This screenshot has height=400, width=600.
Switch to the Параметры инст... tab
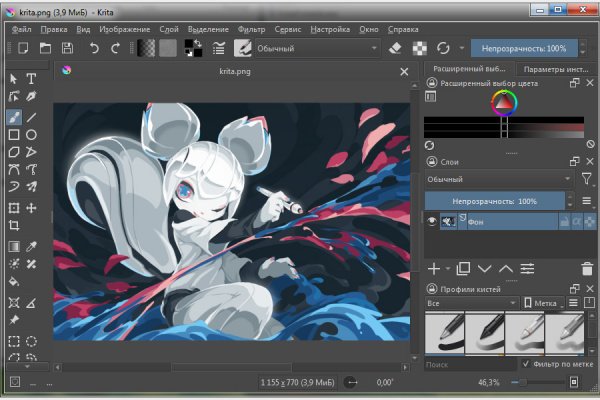tap(556, 69)
